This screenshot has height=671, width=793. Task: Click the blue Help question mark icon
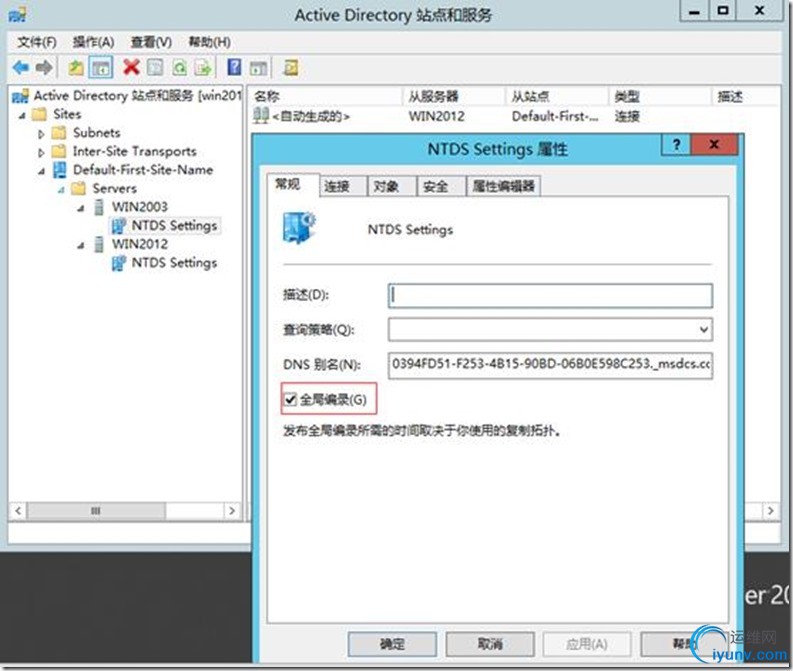[234, 67]
